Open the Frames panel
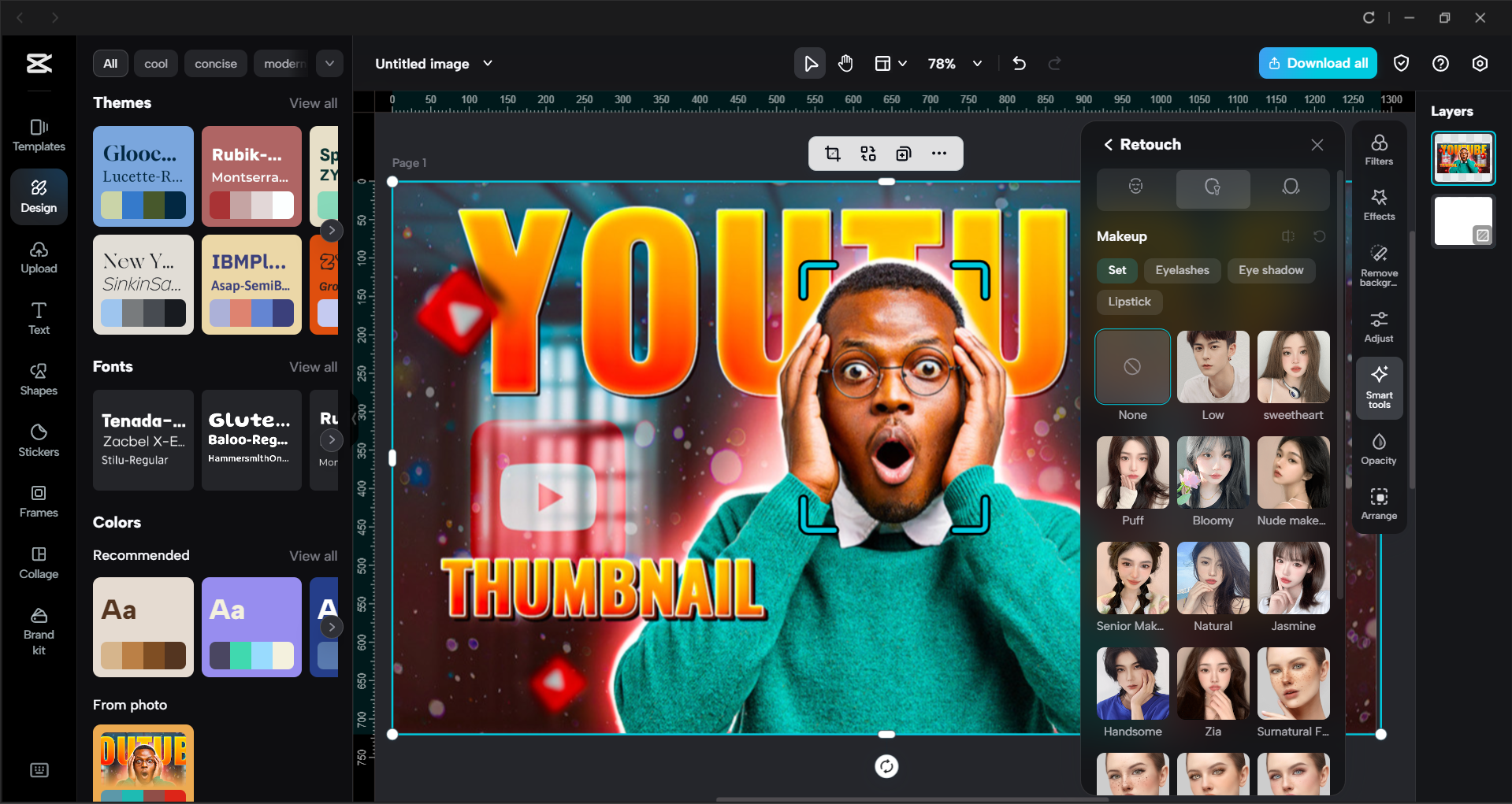 (39, 501)
